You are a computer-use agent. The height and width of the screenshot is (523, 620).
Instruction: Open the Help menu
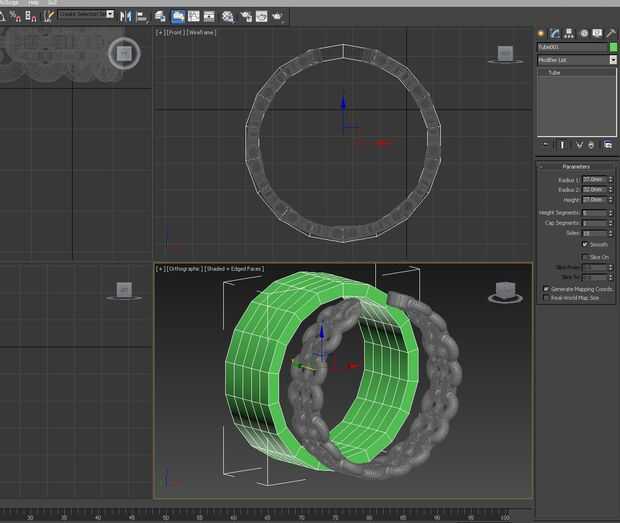(33, 3)
